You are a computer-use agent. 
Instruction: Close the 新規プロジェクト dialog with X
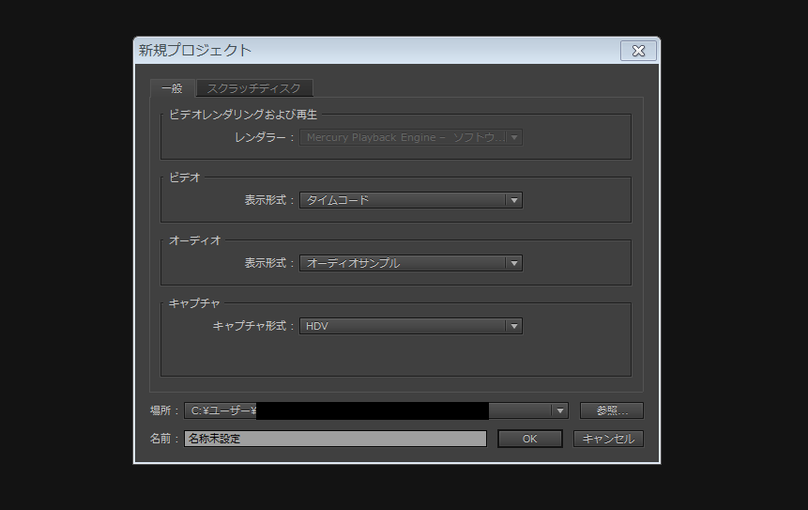[638, 50]
